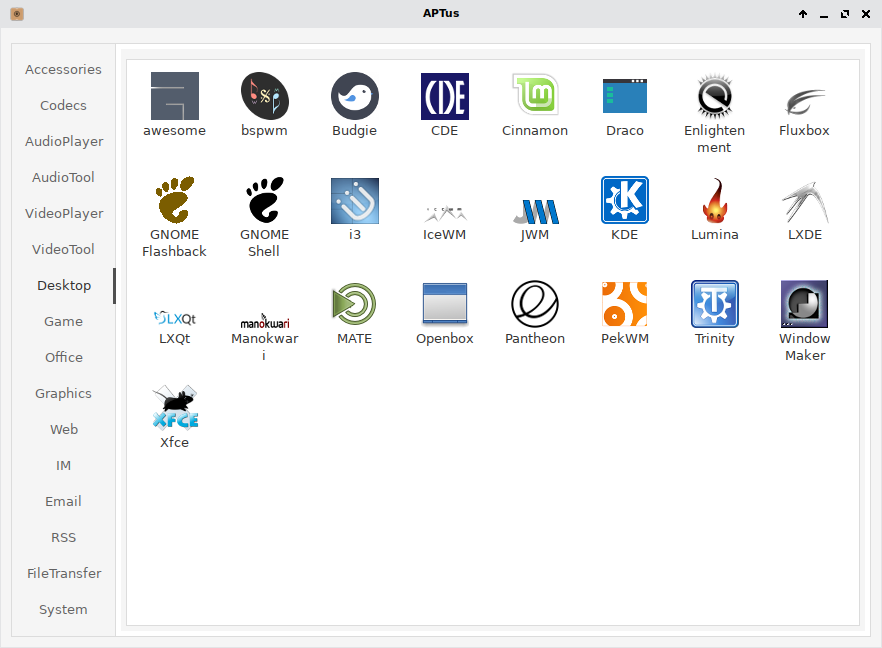Image resolution: width=882 pixels, height=648 pixels.
Task: Click the CDE desktop icon
Action: [x=444, y=96]
